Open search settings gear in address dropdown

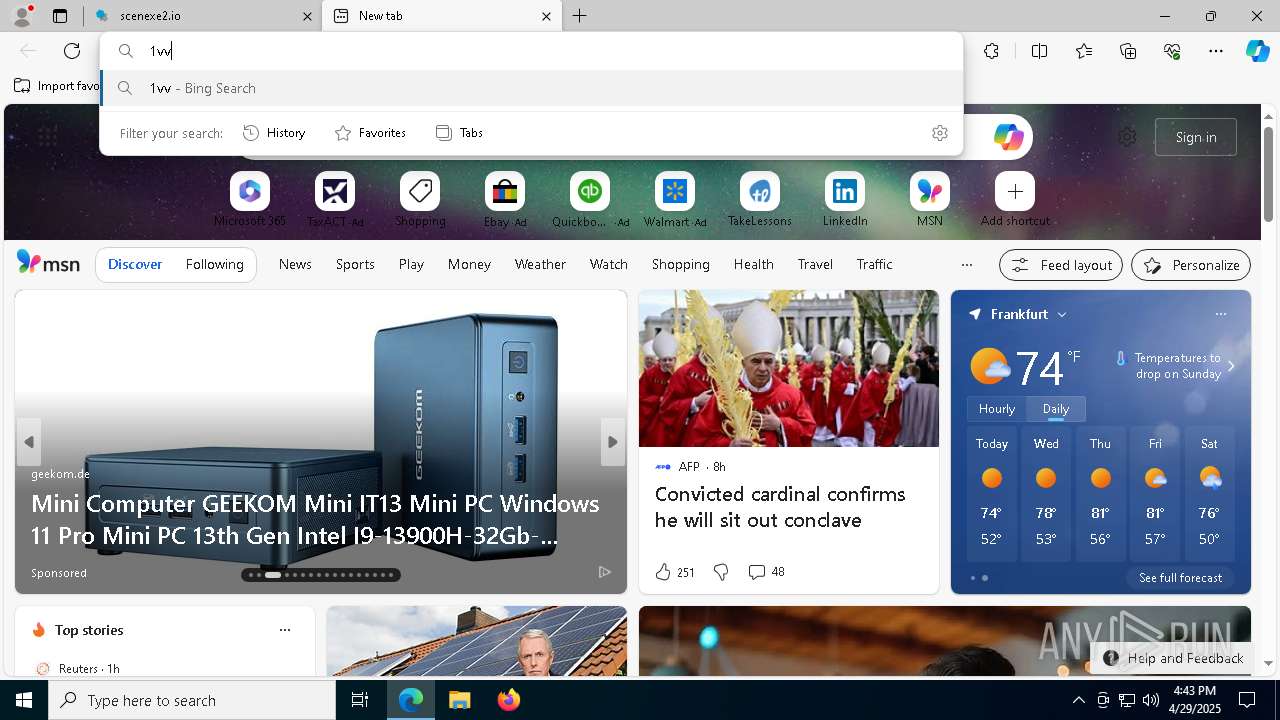coord(940,133)
